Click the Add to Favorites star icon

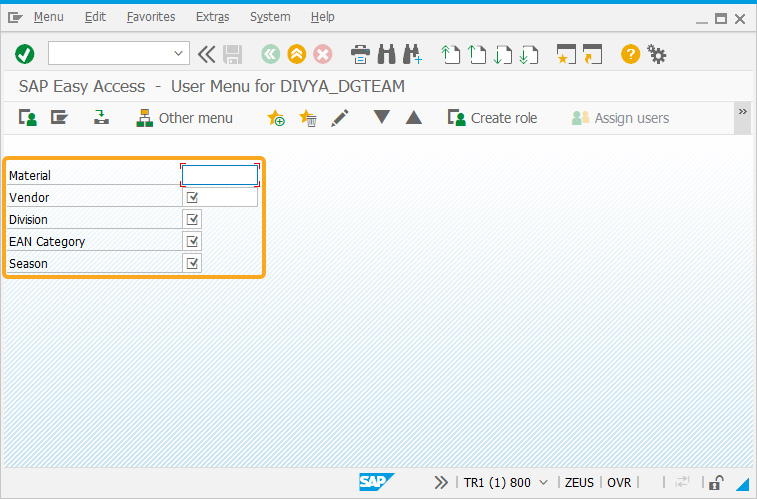pyautogui.click(x=276, y=118)
